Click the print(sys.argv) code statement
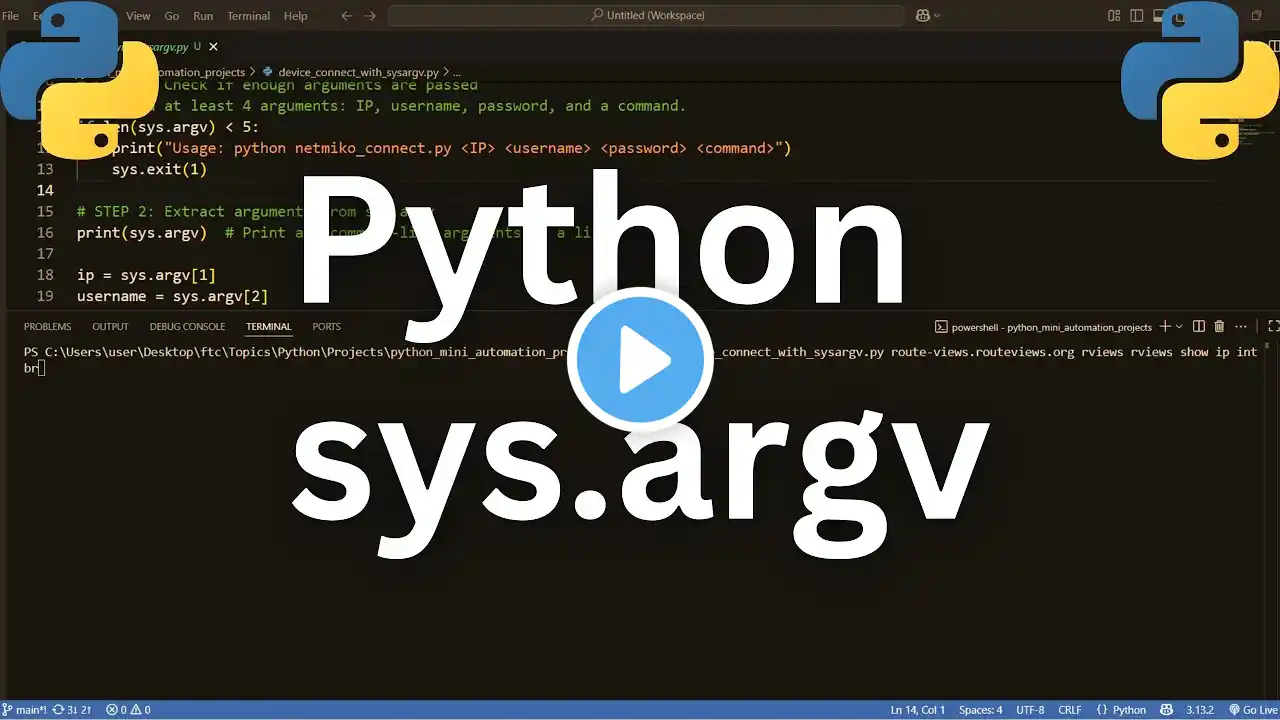Image resolution: width=1280 pixels, height=720 pixels. coord(142,233)
